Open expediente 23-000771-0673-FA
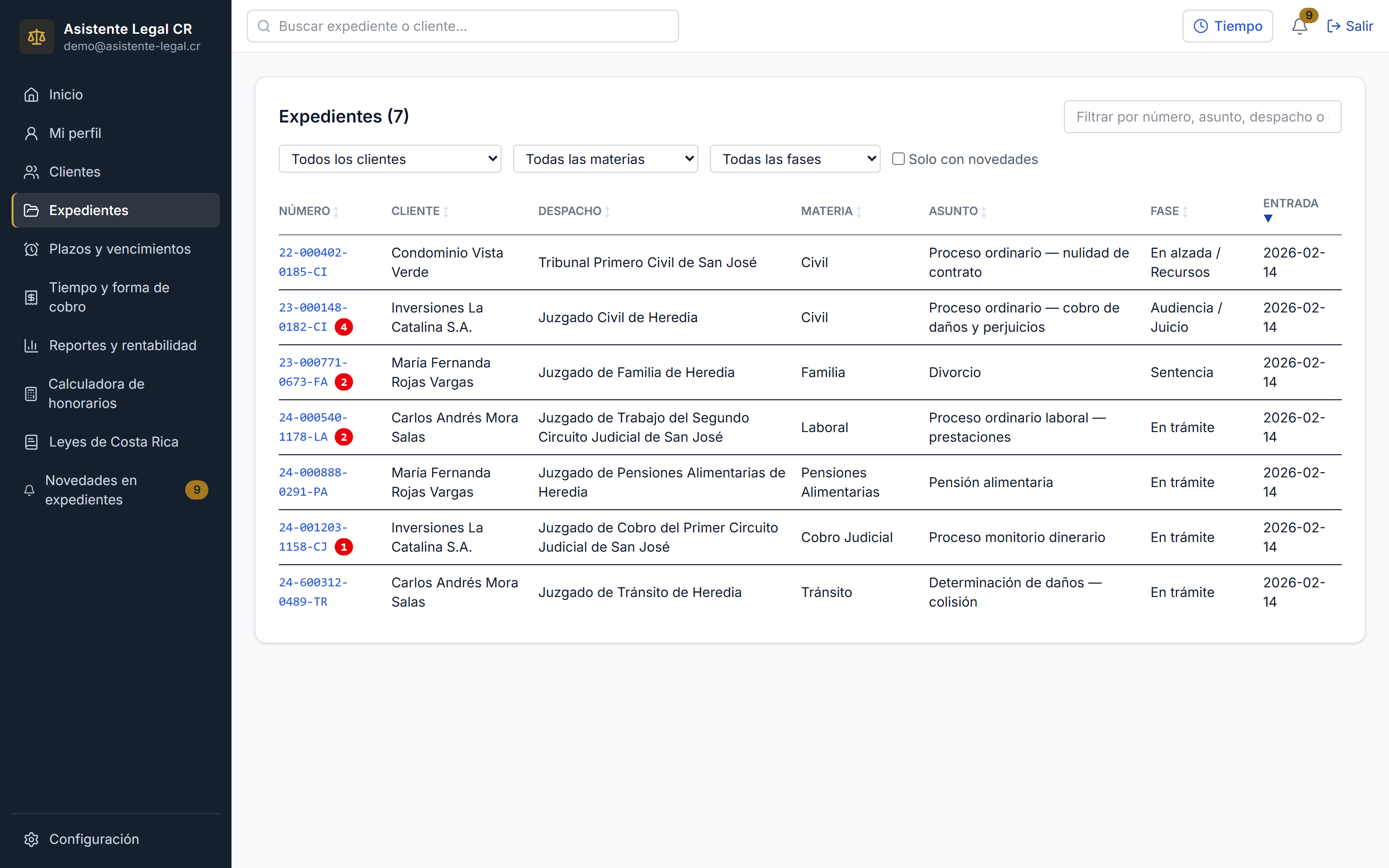 coord(313,372)
